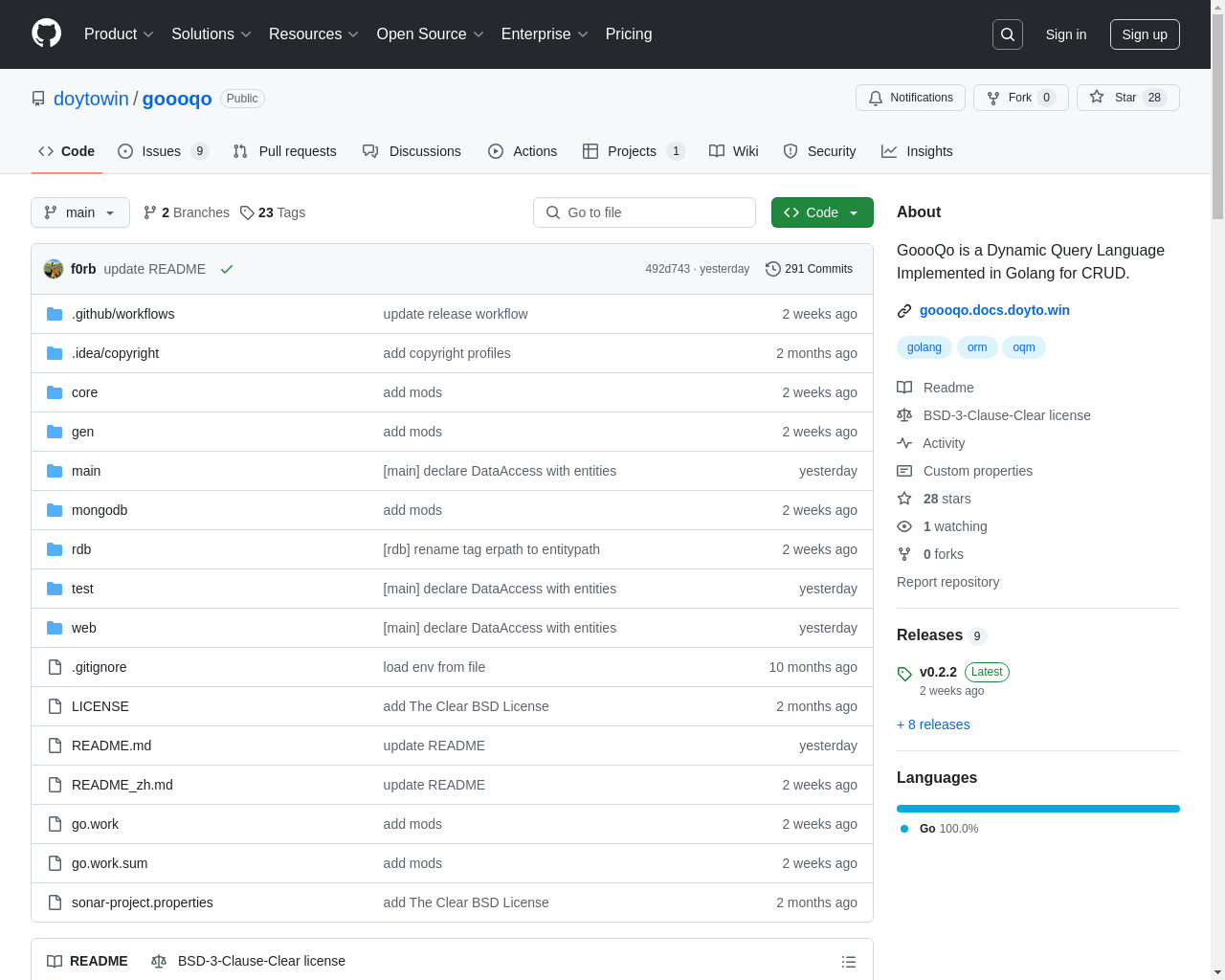
Task: Fork the repository
Action: tap(1020, 98)
